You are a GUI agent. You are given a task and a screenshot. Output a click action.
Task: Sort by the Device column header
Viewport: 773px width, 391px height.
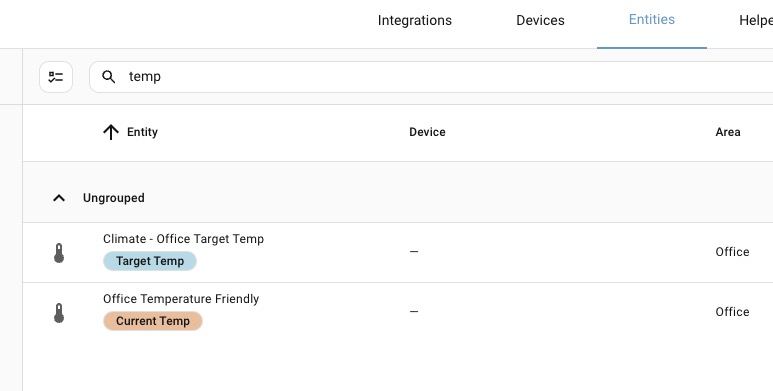(x=427, y=132)
